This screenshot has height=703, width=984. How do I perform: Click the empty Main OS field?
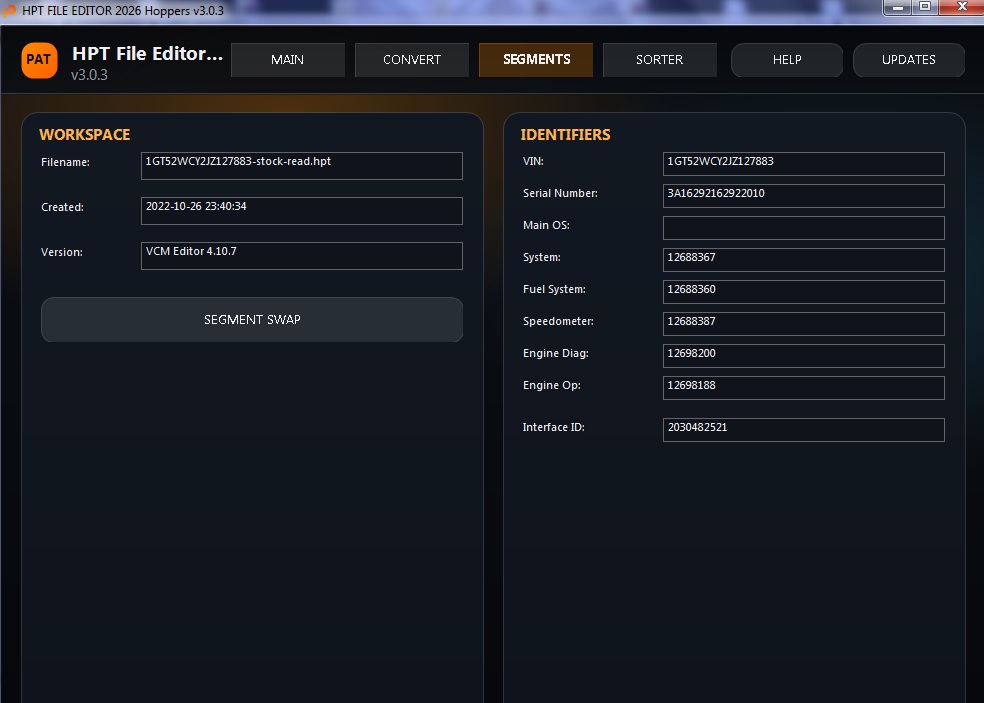(803, 228)
